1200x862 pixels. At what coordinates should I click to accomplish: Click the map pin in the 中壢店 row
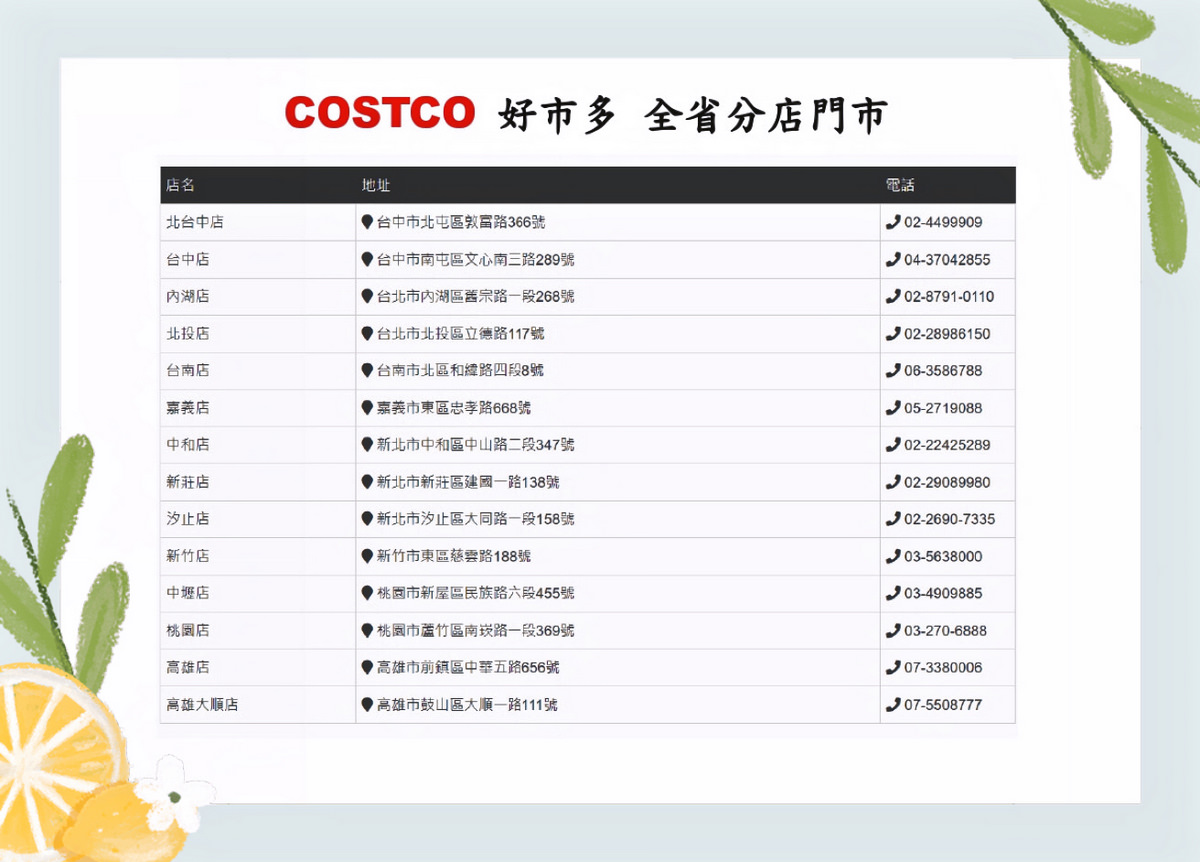click(x=367, y=593)
